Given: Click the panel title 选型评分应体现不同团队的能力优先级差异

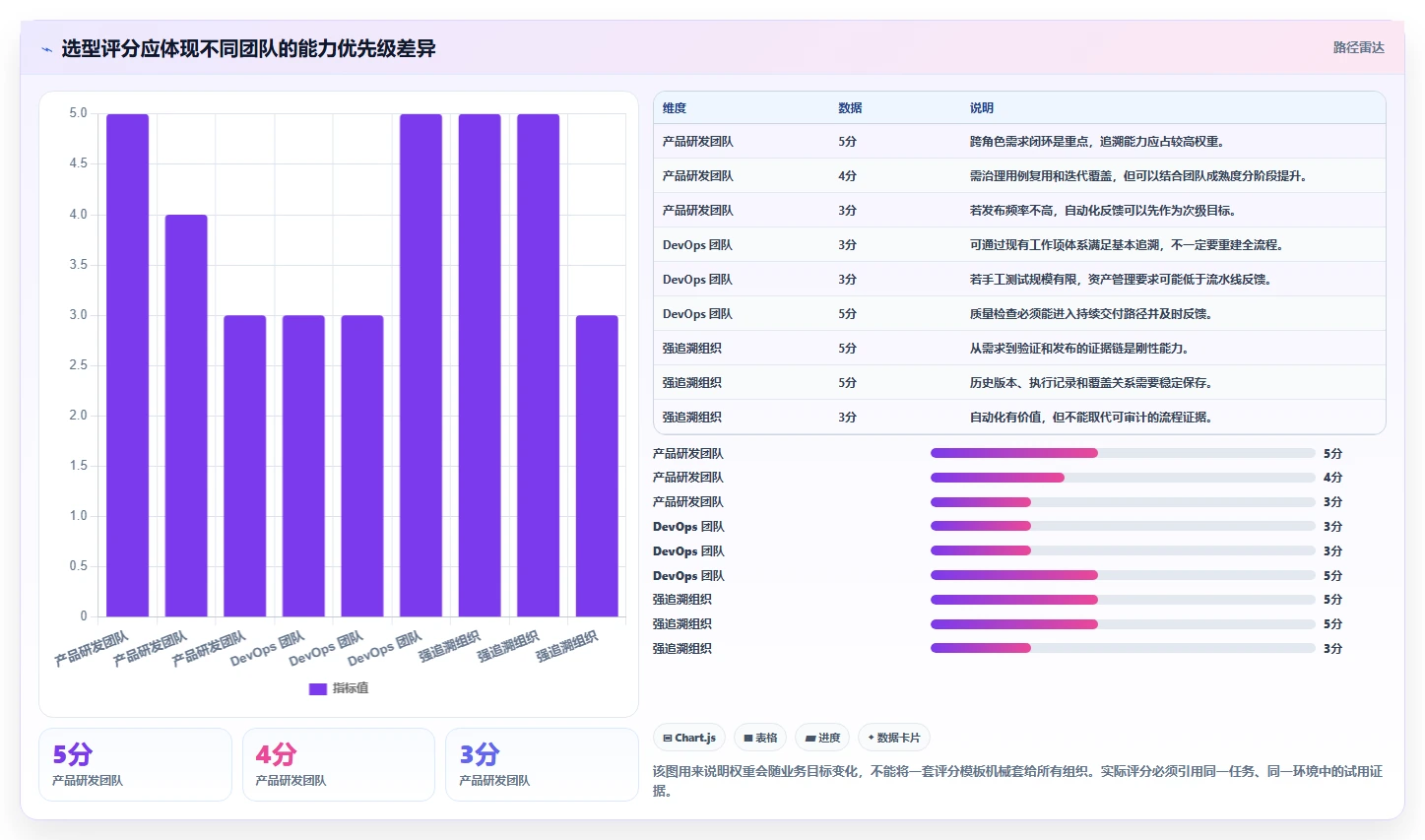Looking at the screenshot, I should click(248, 48).
